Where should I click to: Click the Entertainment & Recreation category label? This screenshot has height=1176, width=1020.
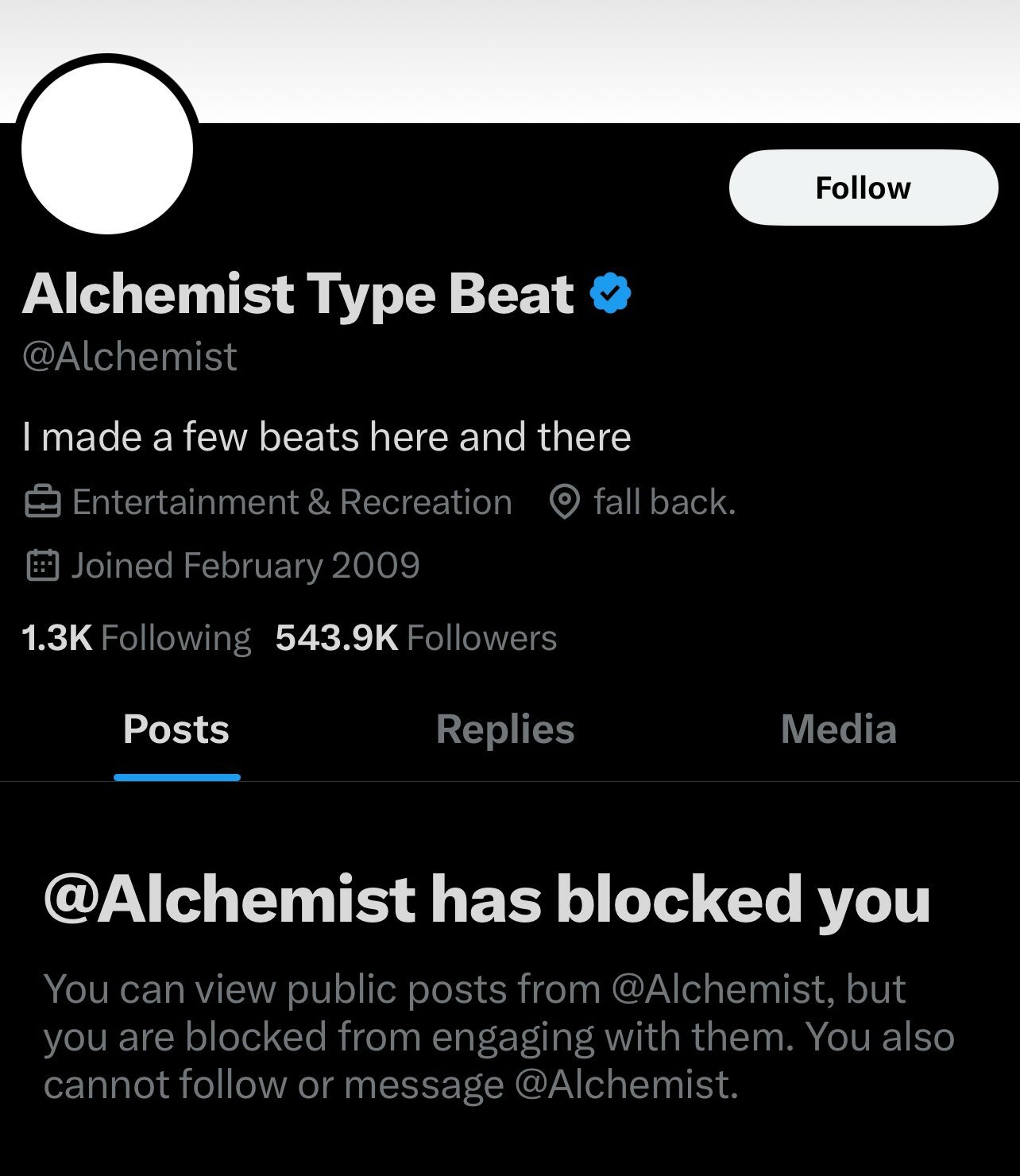pyautogui.click(x=292, y=502)
